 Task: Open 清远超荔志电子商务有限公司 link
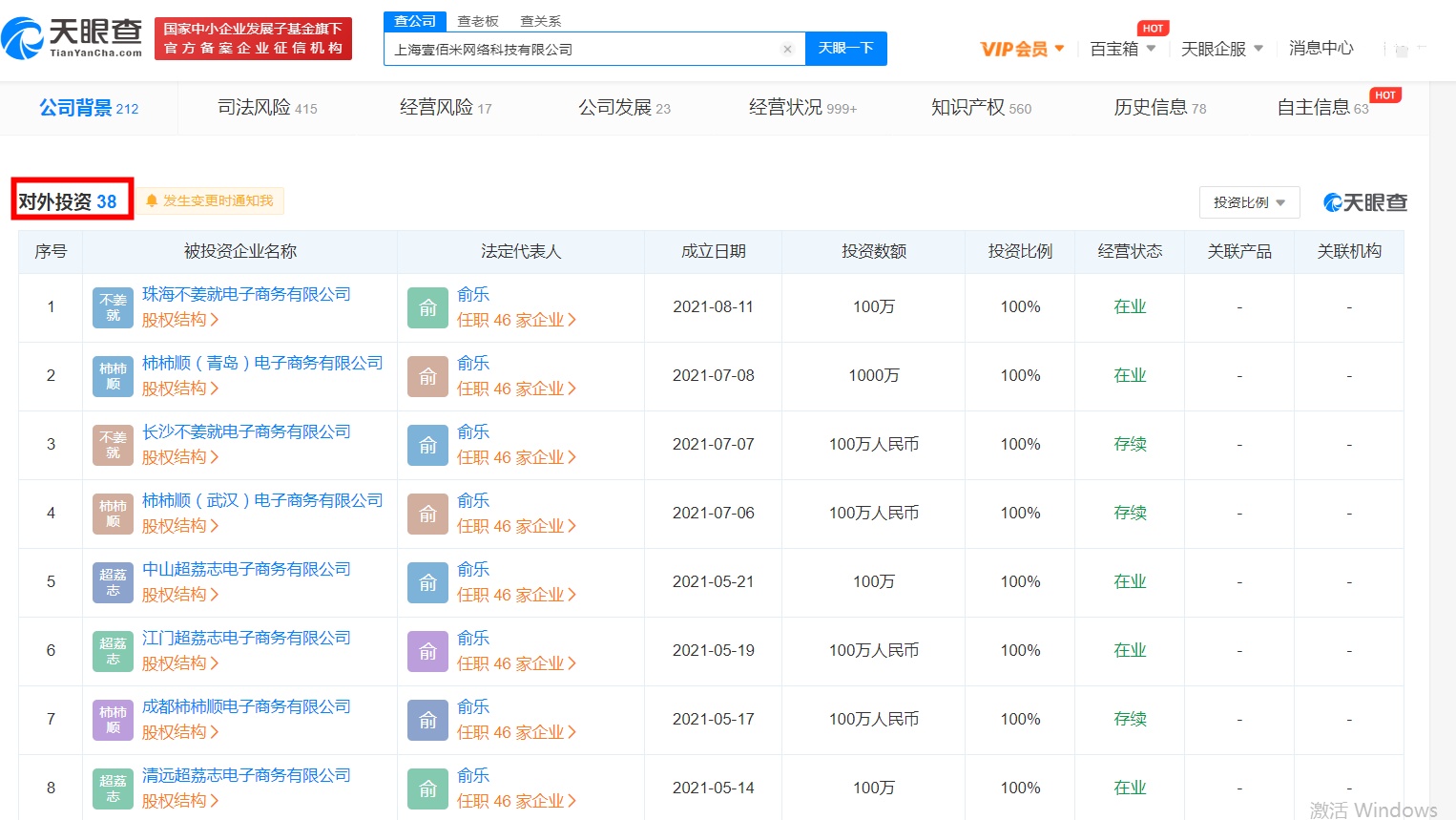[x=246, y=776]
